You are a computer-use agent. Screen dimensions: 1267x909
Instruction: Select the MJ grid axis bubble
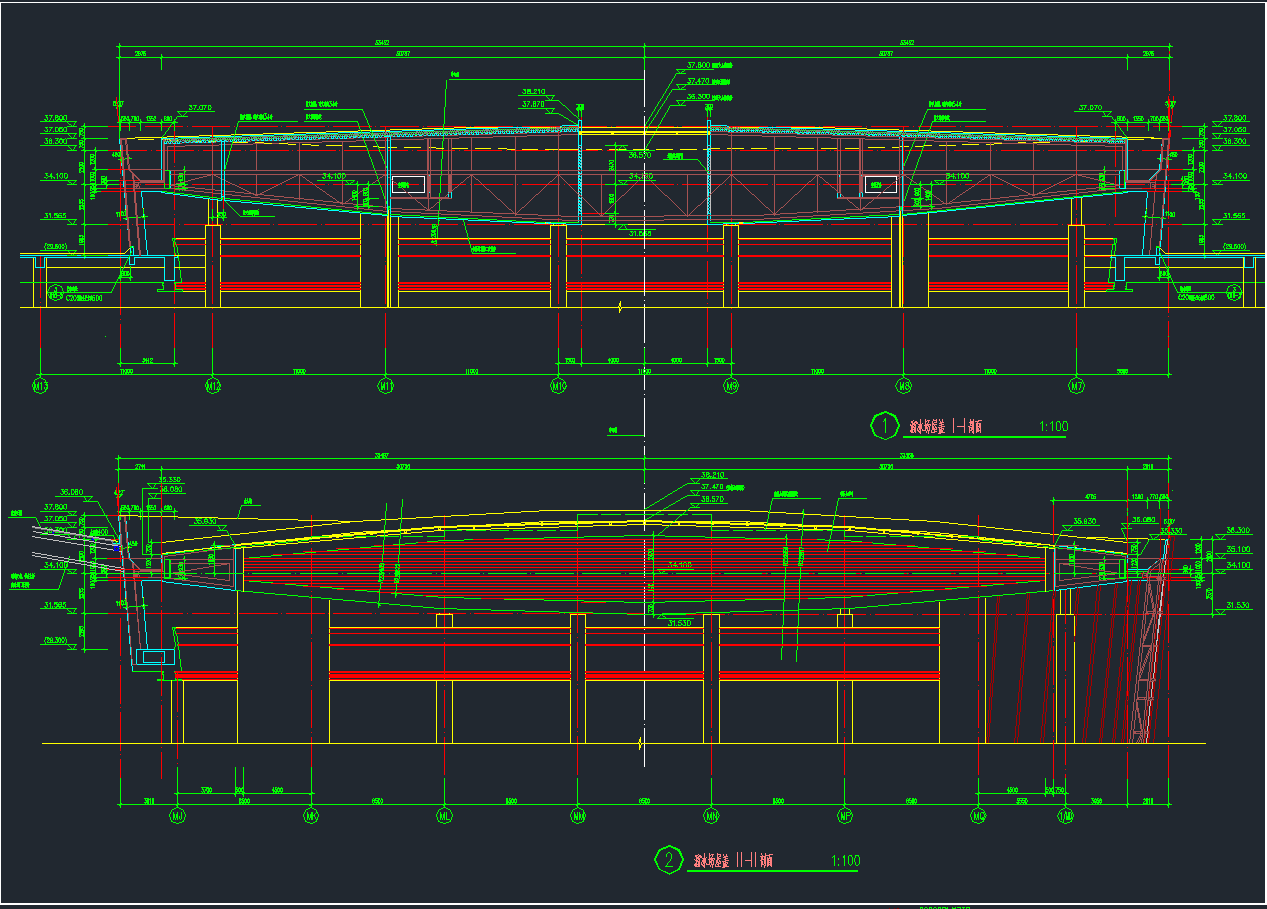pyautogui.click(x=179, y=816)
